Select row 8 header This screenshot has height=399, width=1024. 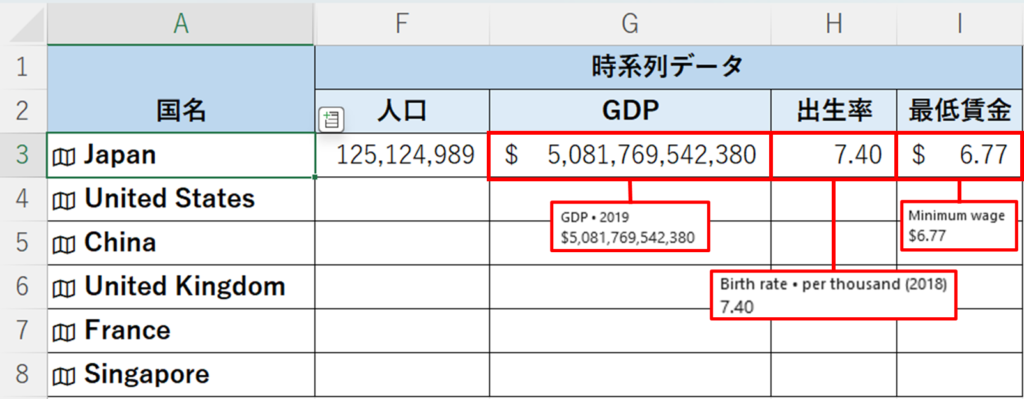(24, 375)
